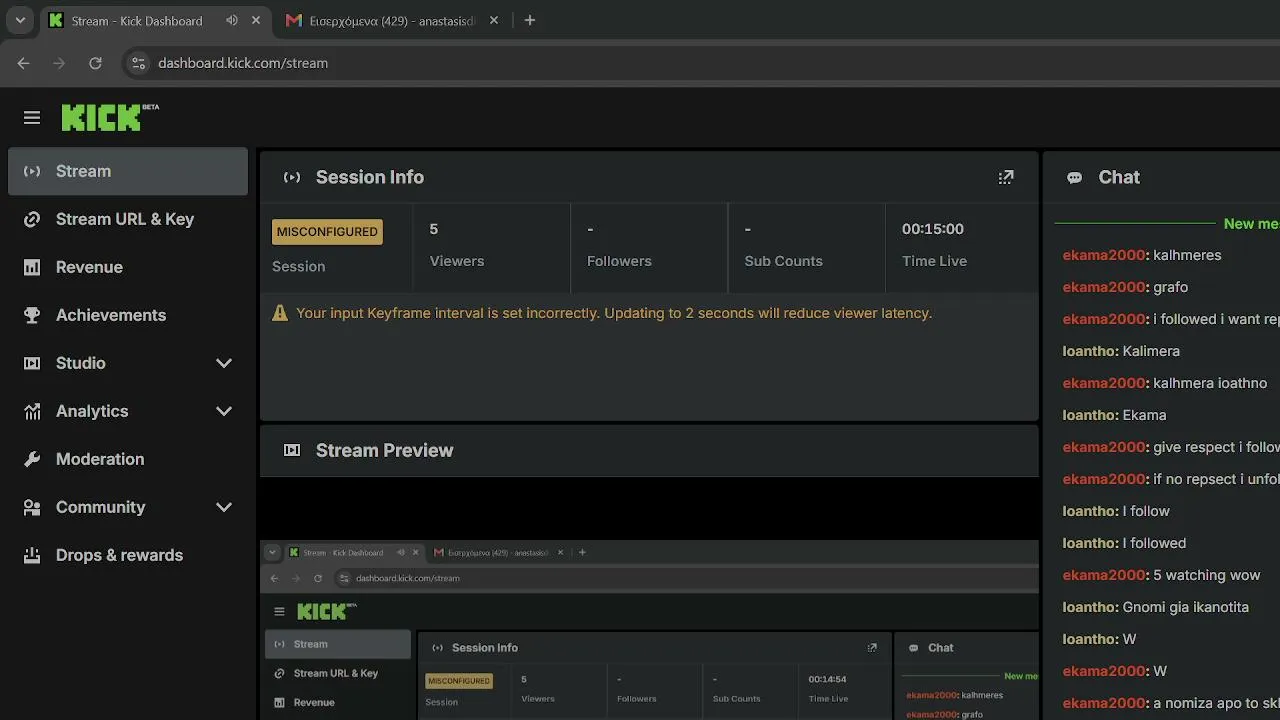This screenshot has width=1280, height=720.
Task: Click Ioantho on the Ekama message
Action: (1090, 415)
